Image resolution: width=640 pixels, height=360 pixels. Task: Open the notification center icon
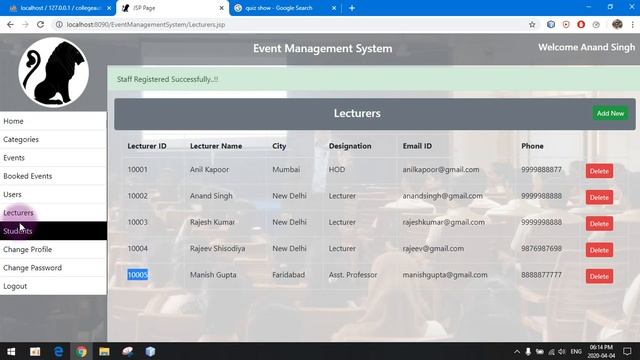[x=627, y=351]
